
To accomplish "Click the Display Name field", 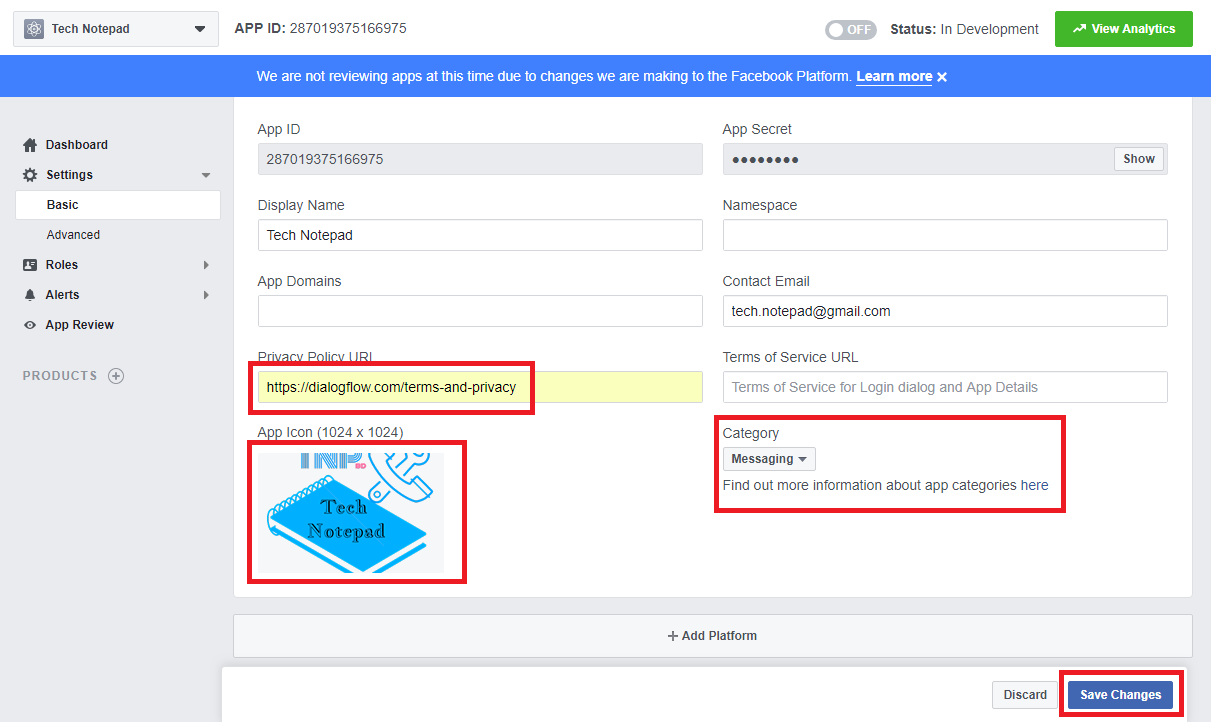I will (x=480, y=235).
